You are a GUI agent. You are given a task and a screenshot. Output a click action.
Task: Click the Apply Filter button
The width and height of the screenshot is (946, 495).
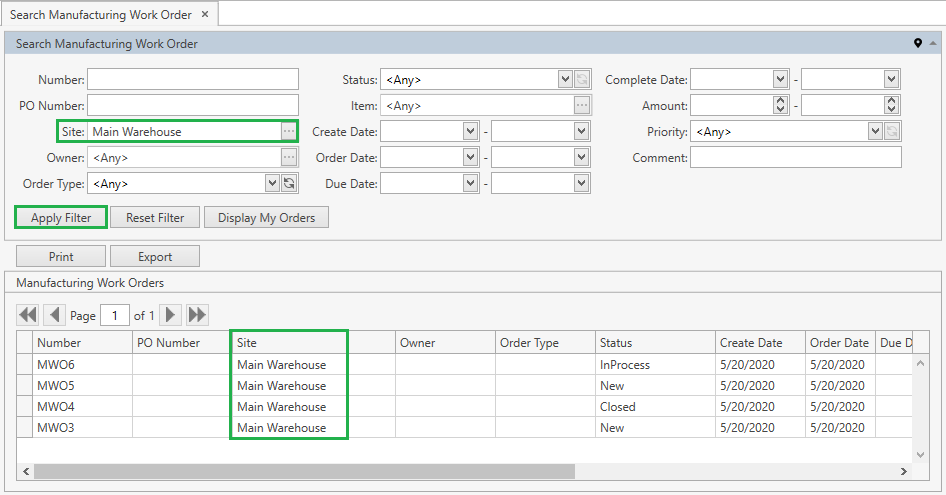(x=61, y=217)
